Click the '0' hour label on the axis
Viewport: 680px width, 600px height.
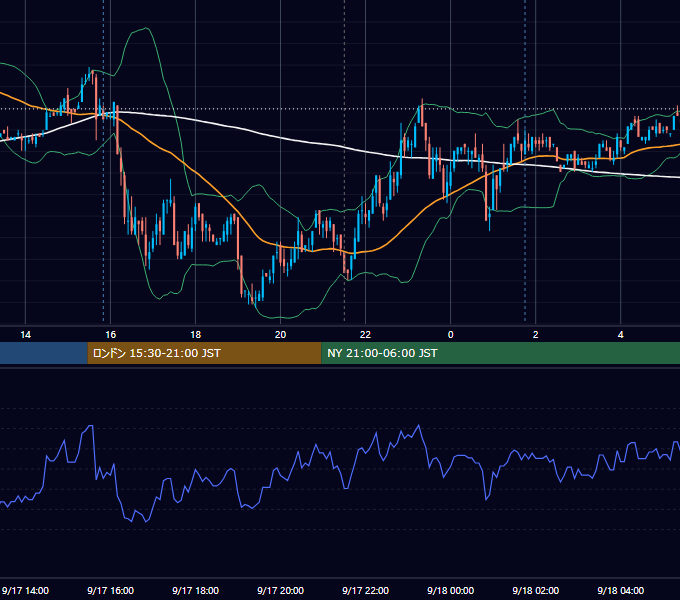coord(451,335)
